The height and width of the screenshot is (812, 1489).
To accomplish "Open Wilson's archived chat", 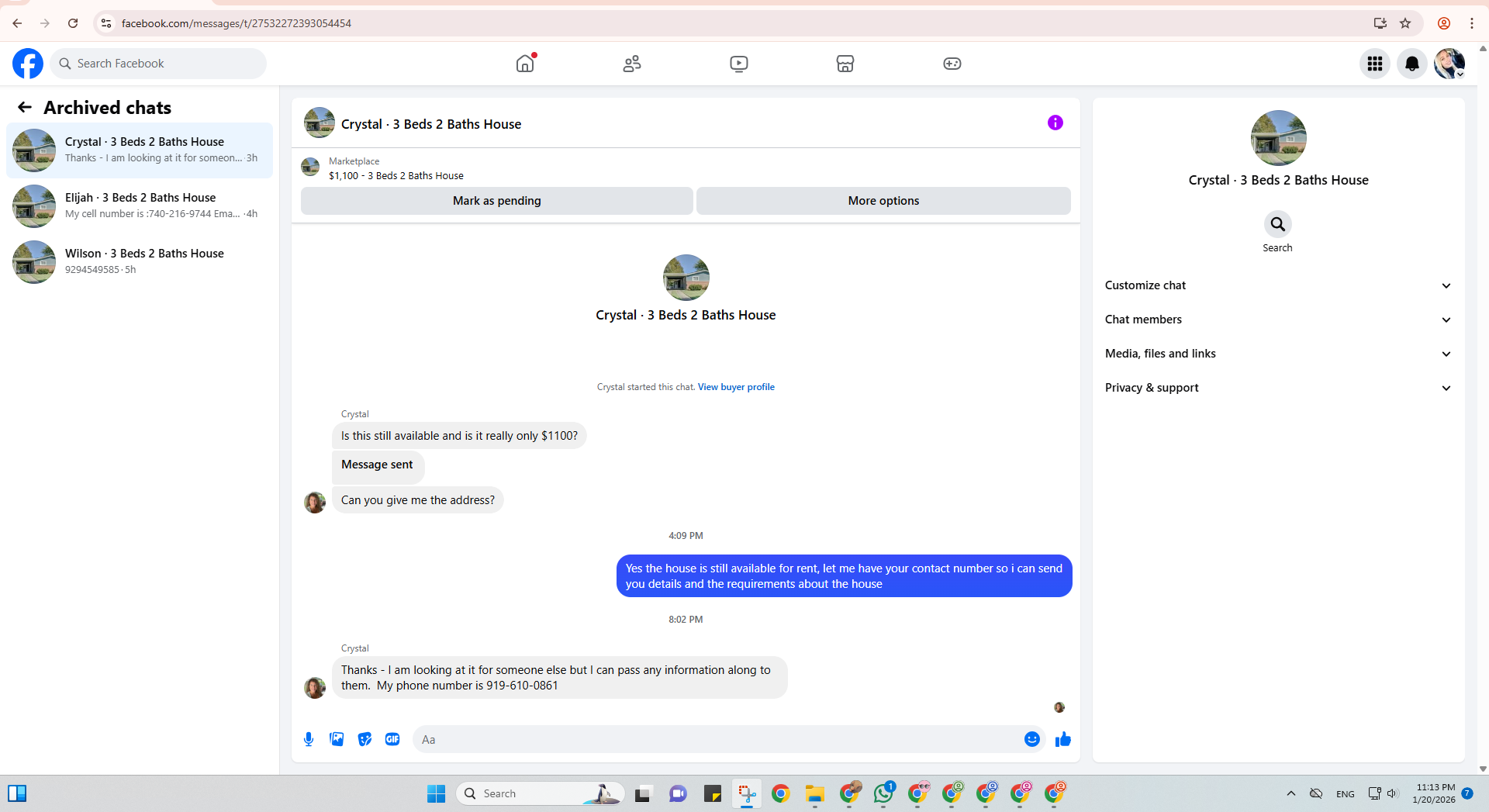I will coord(140,262).
